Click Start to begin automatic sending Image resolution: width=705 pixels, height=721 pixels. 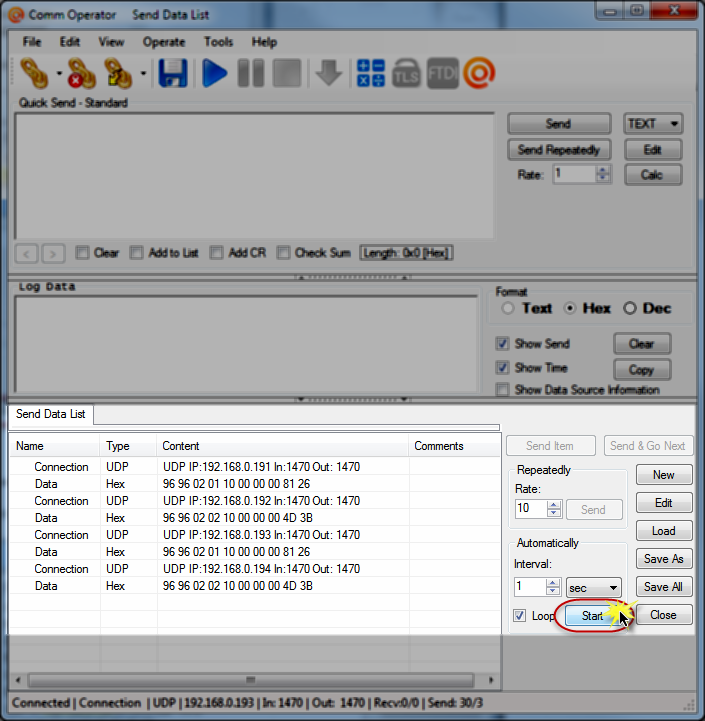click(593, 616)
